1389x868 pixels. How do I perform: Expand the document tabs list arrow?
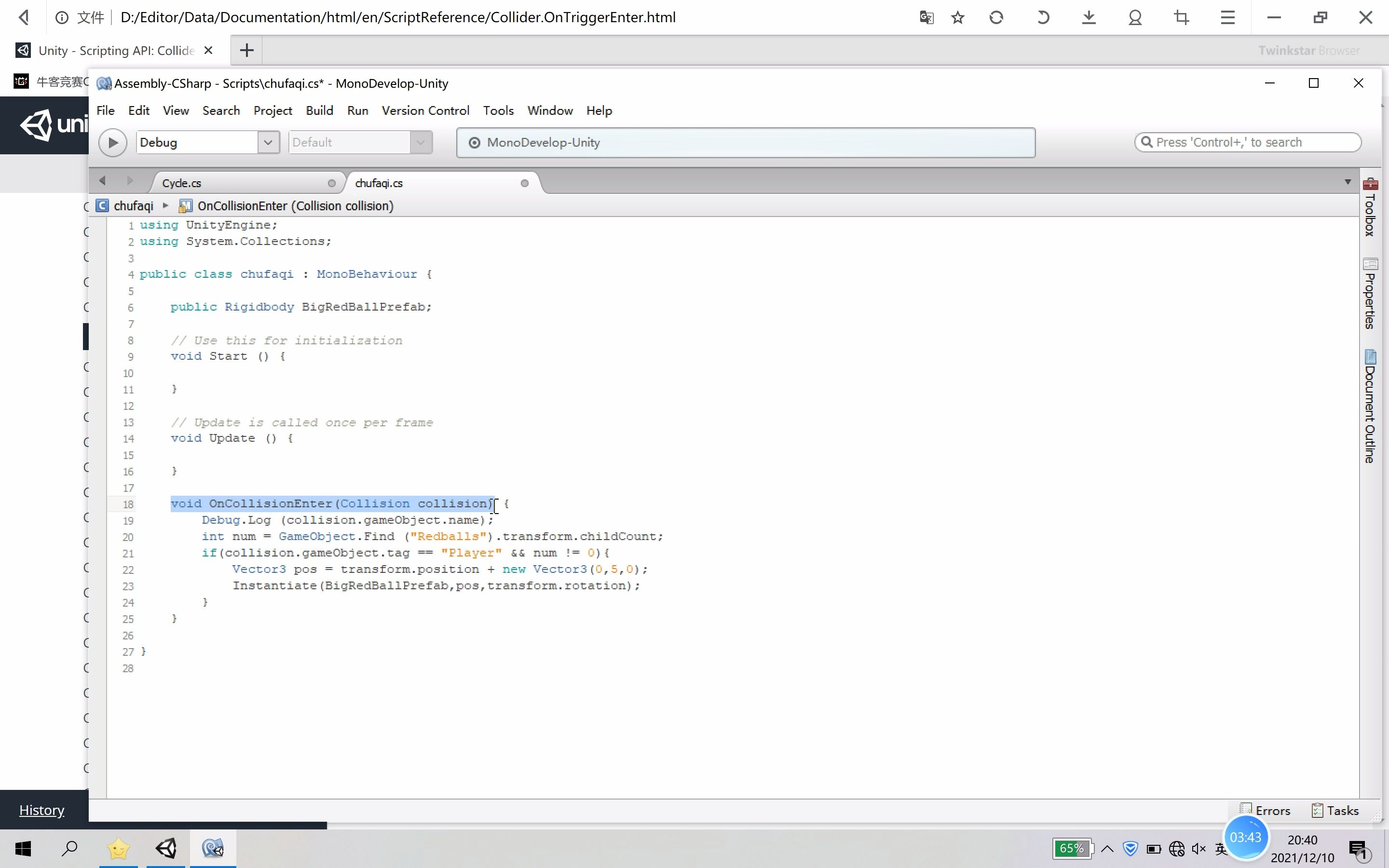1347,182
